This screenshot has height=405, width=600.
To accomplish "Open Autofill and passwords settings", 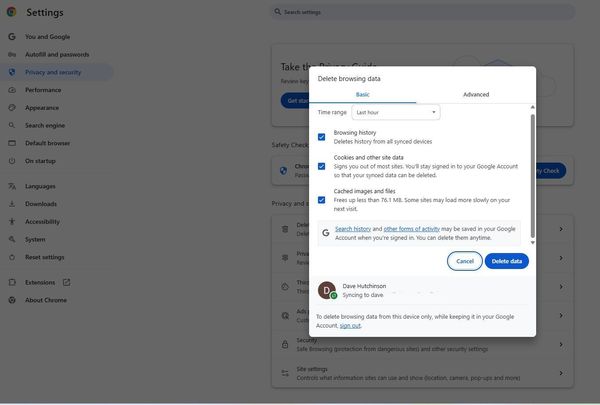I will [57, 54].
